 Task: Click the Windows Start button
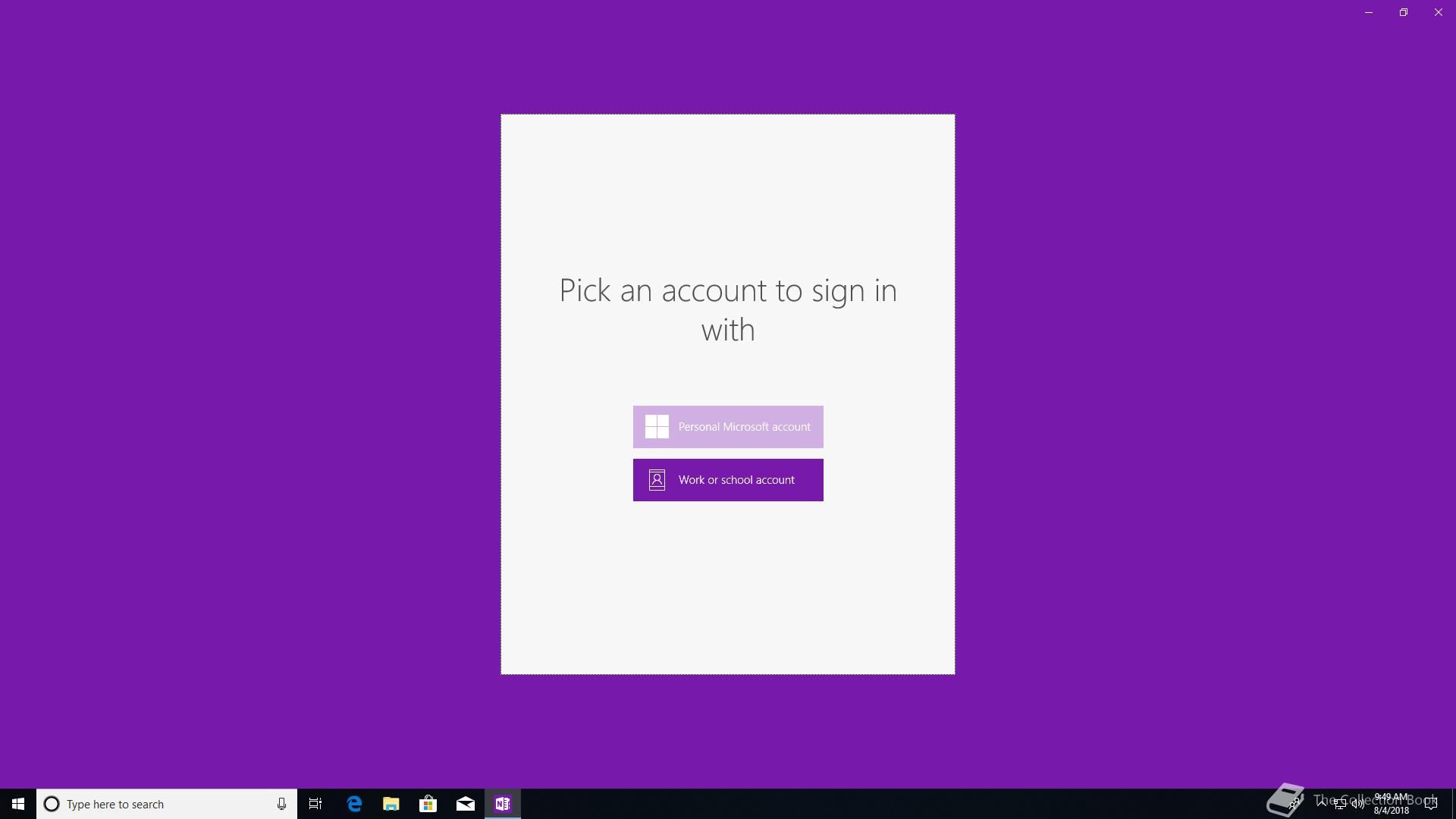pos(18,804)
